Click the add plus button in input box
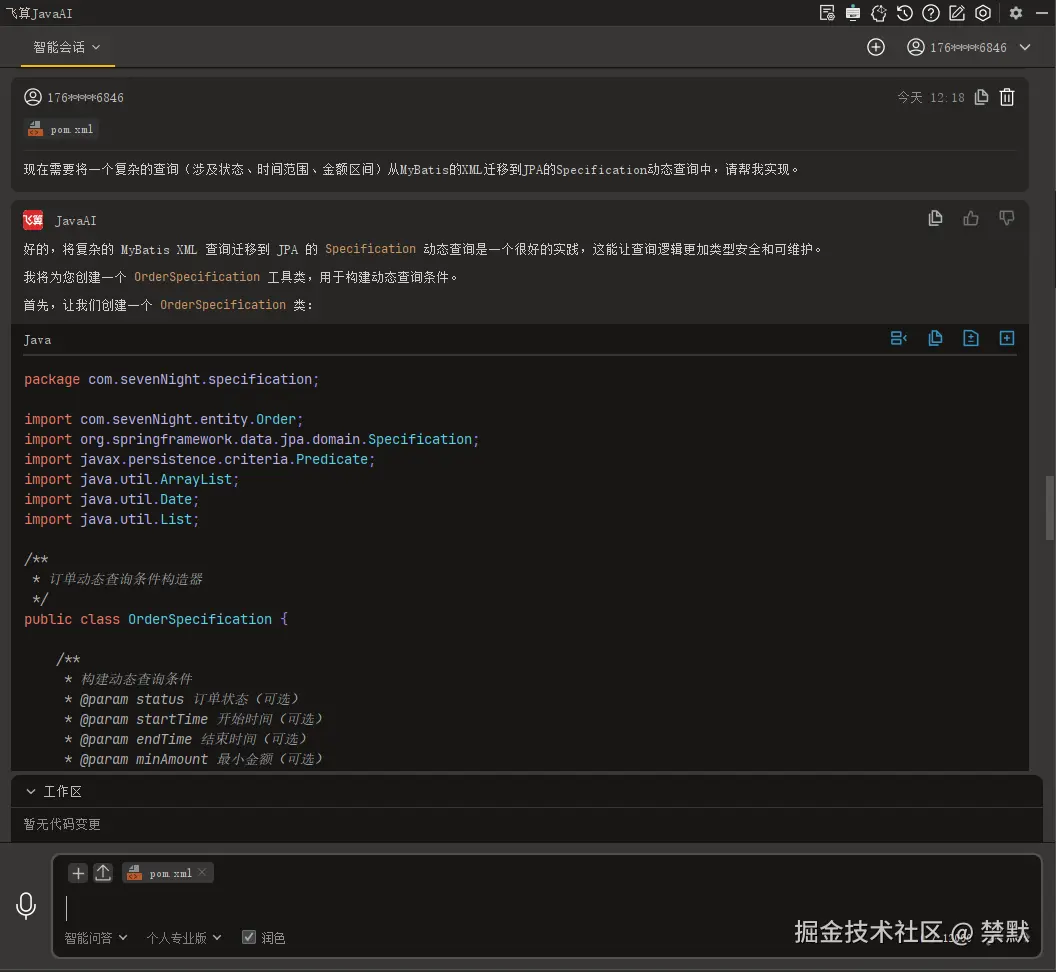Screen dimensions: 1056x972 (x=78, y=873)
